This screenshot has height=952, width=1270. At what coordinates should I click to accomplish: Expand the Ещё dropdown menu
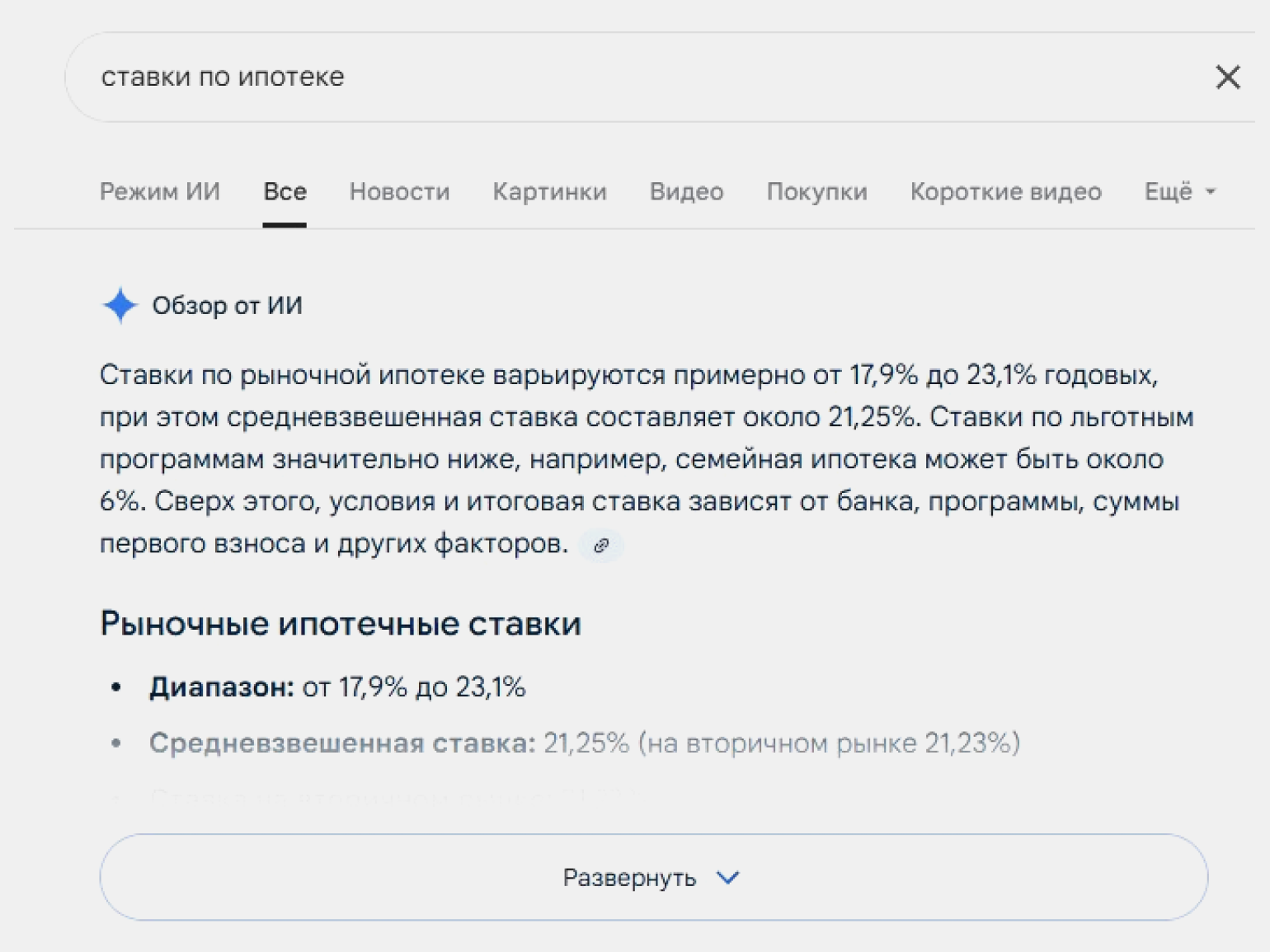click(1169, 192)
